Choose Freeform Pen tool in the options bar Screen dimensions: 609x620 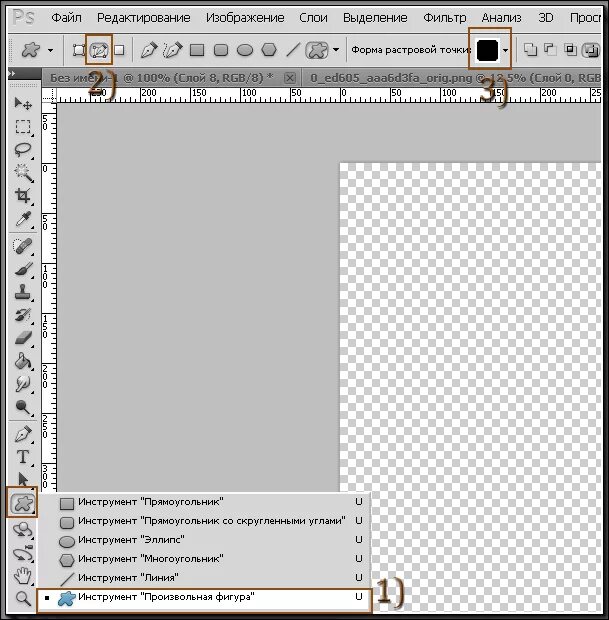pyautogui.click(x=172, y=50)
